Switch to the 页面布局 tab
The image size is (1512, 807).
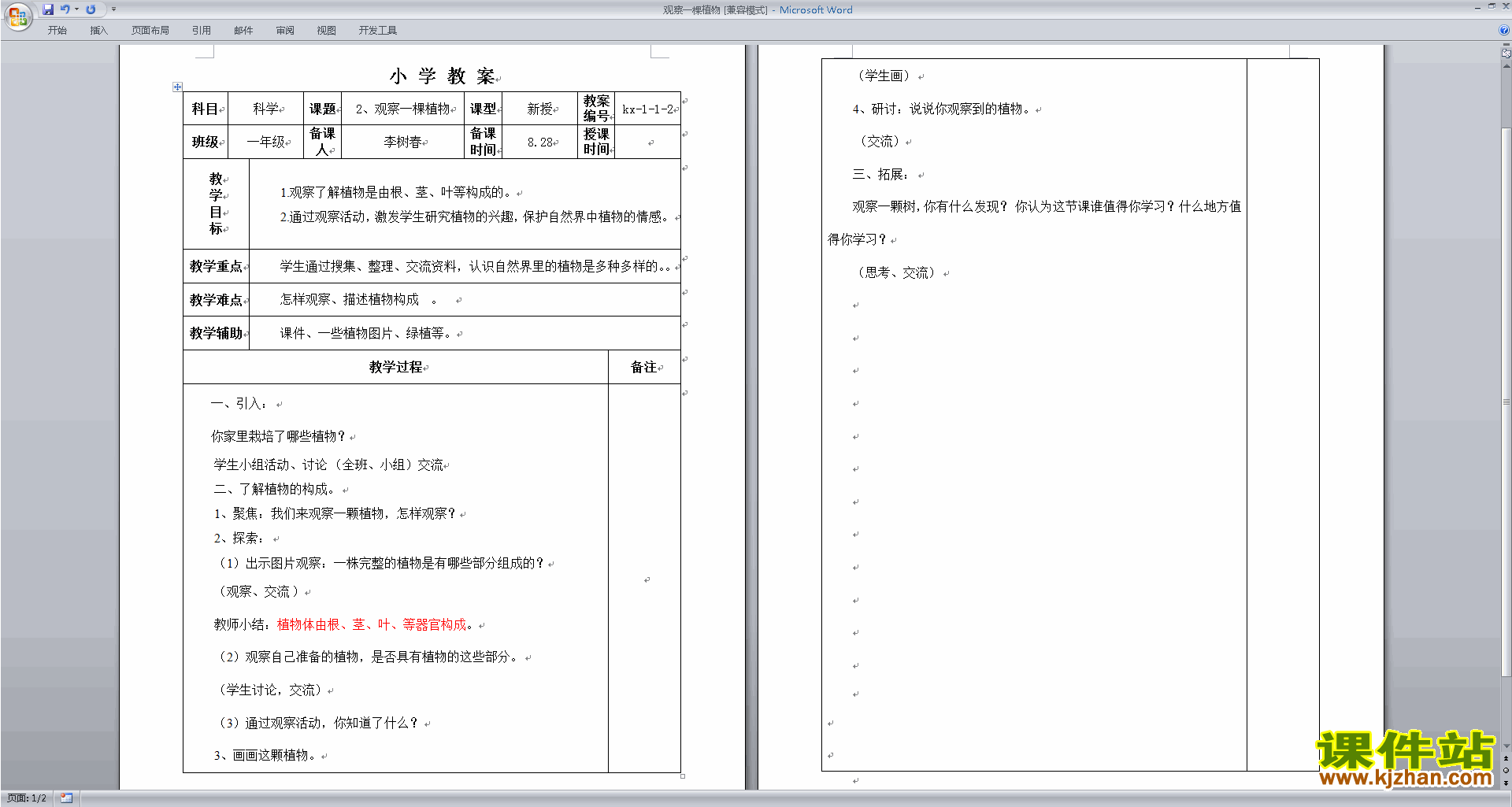(150, 30)
